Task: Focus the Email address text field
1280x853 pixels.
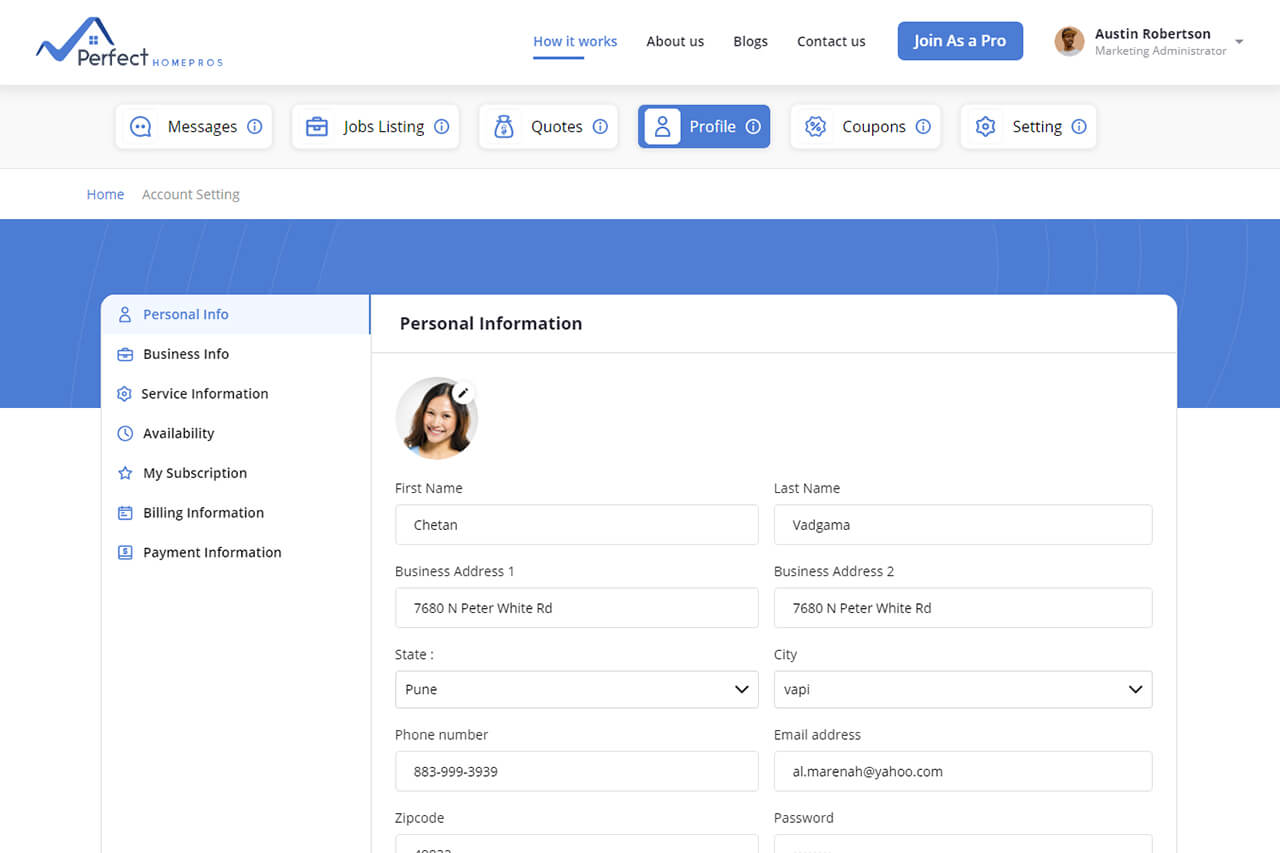Action: pos(962,771)
